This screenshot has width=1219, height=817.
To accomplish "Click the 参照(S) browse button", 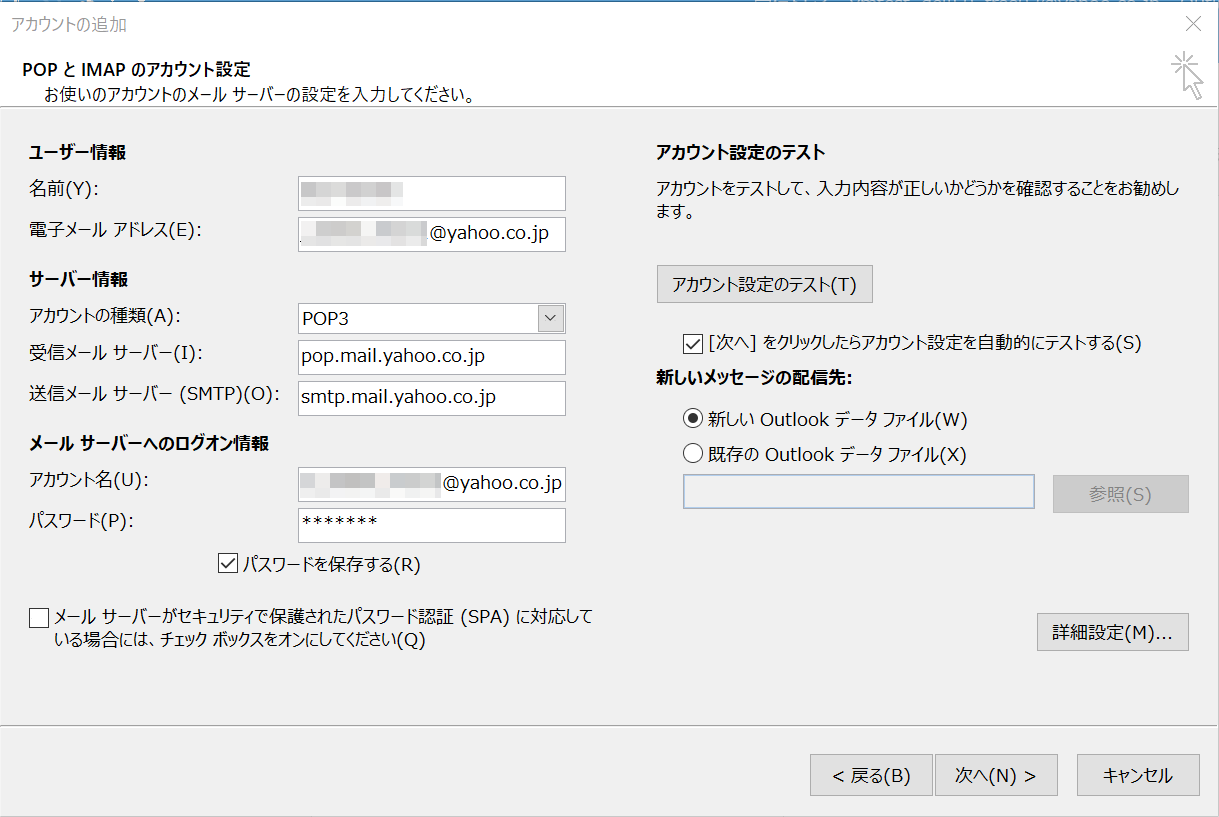I will [1121, 494].
